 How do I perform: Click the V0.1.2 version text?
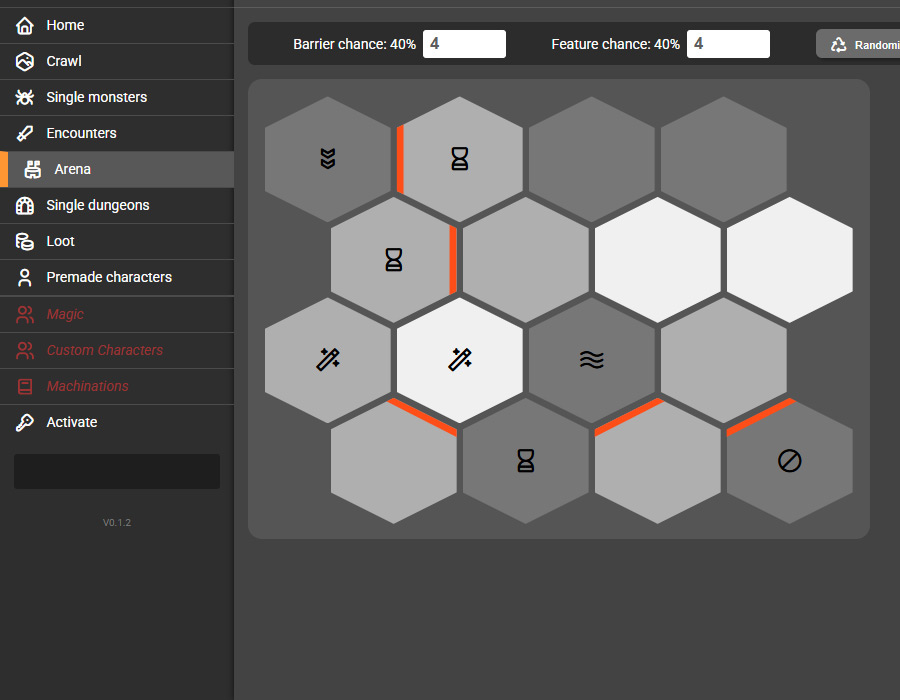[x=117, y=523]
